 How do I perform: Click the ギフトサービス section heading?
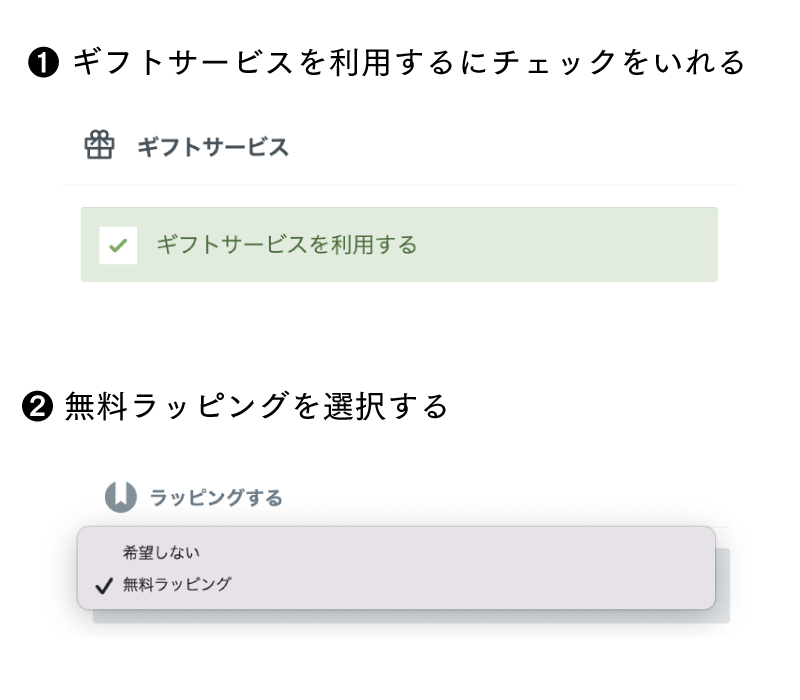point(213,147)
